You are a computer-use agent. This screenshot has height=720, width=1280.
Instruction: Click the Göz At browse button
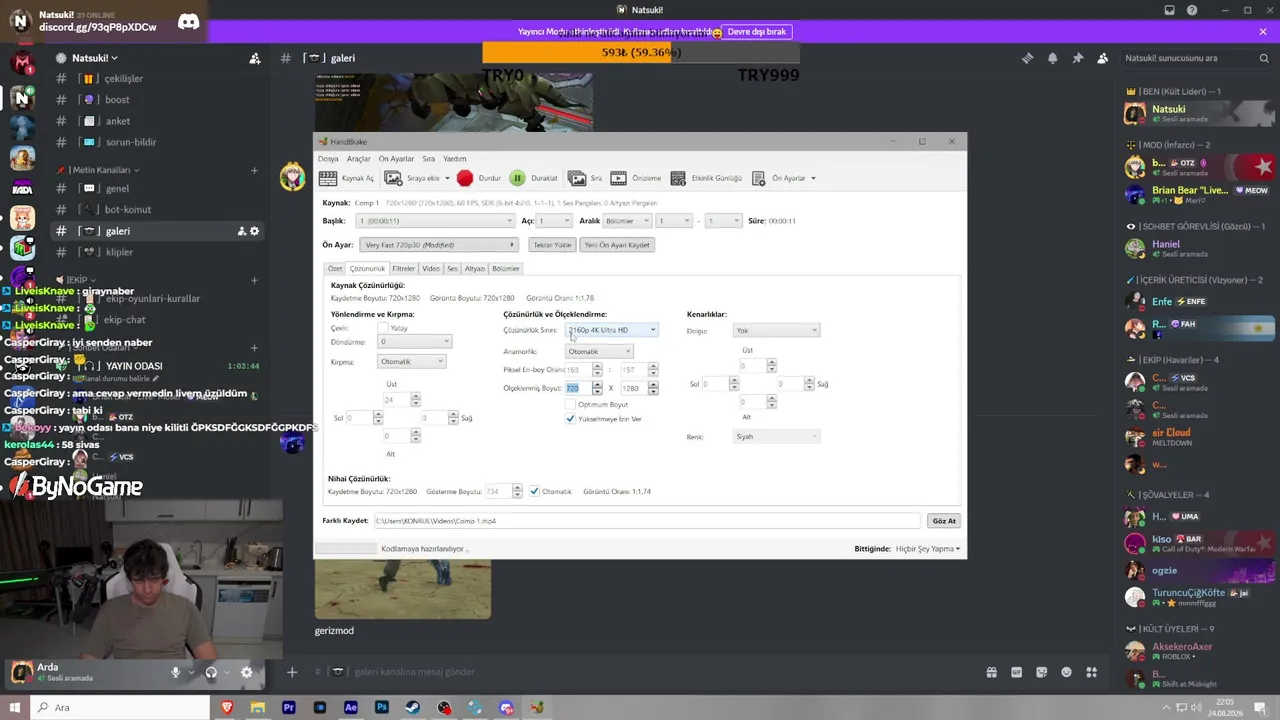[944, 521]
